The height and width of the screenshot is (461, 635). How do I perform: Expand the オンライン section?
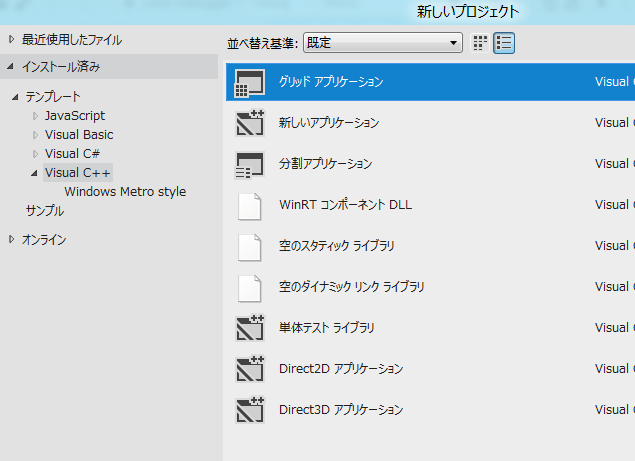tap(12, 239)
